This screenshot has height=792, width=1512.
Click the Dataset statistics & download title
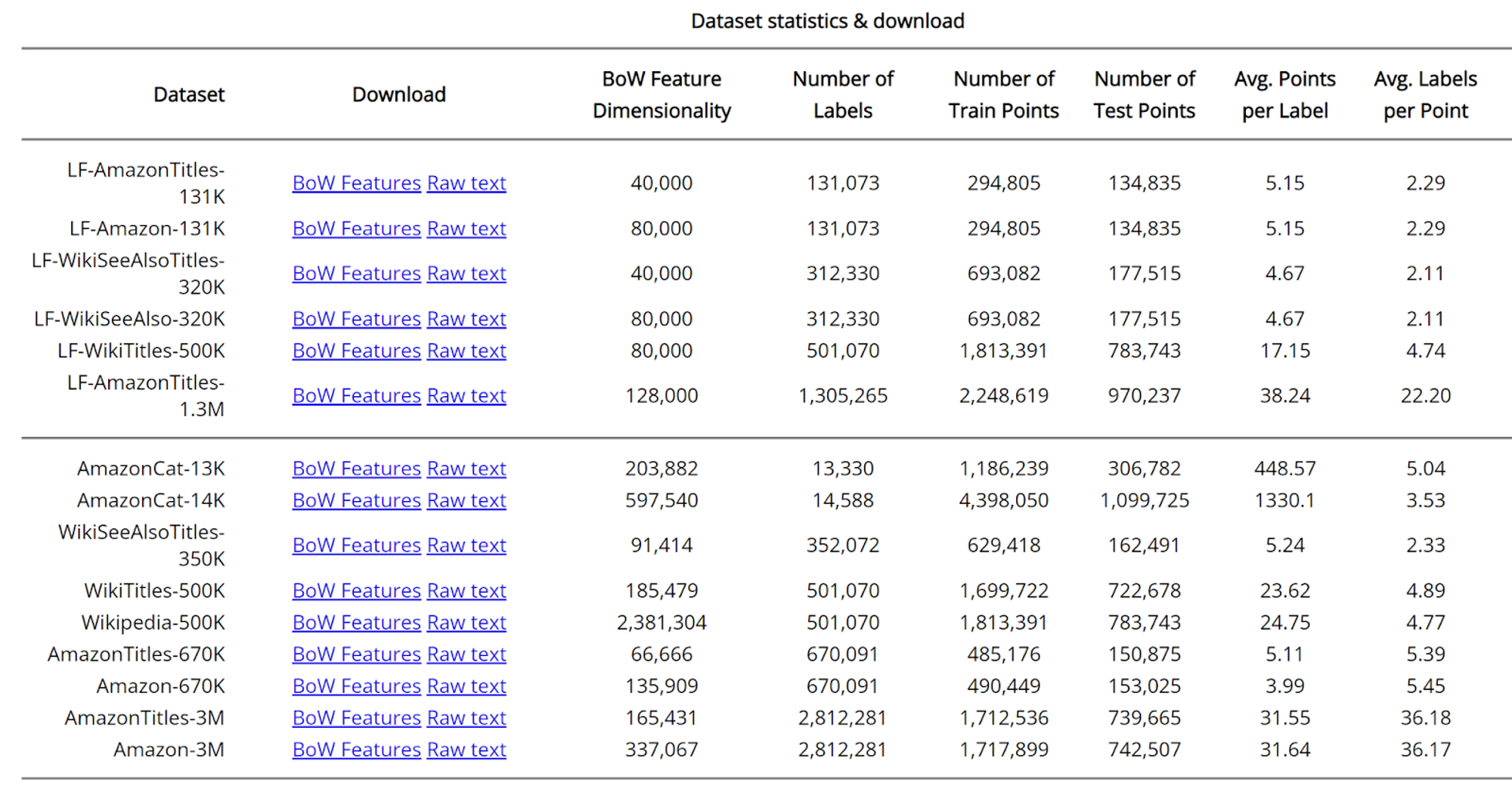[827, 21]
